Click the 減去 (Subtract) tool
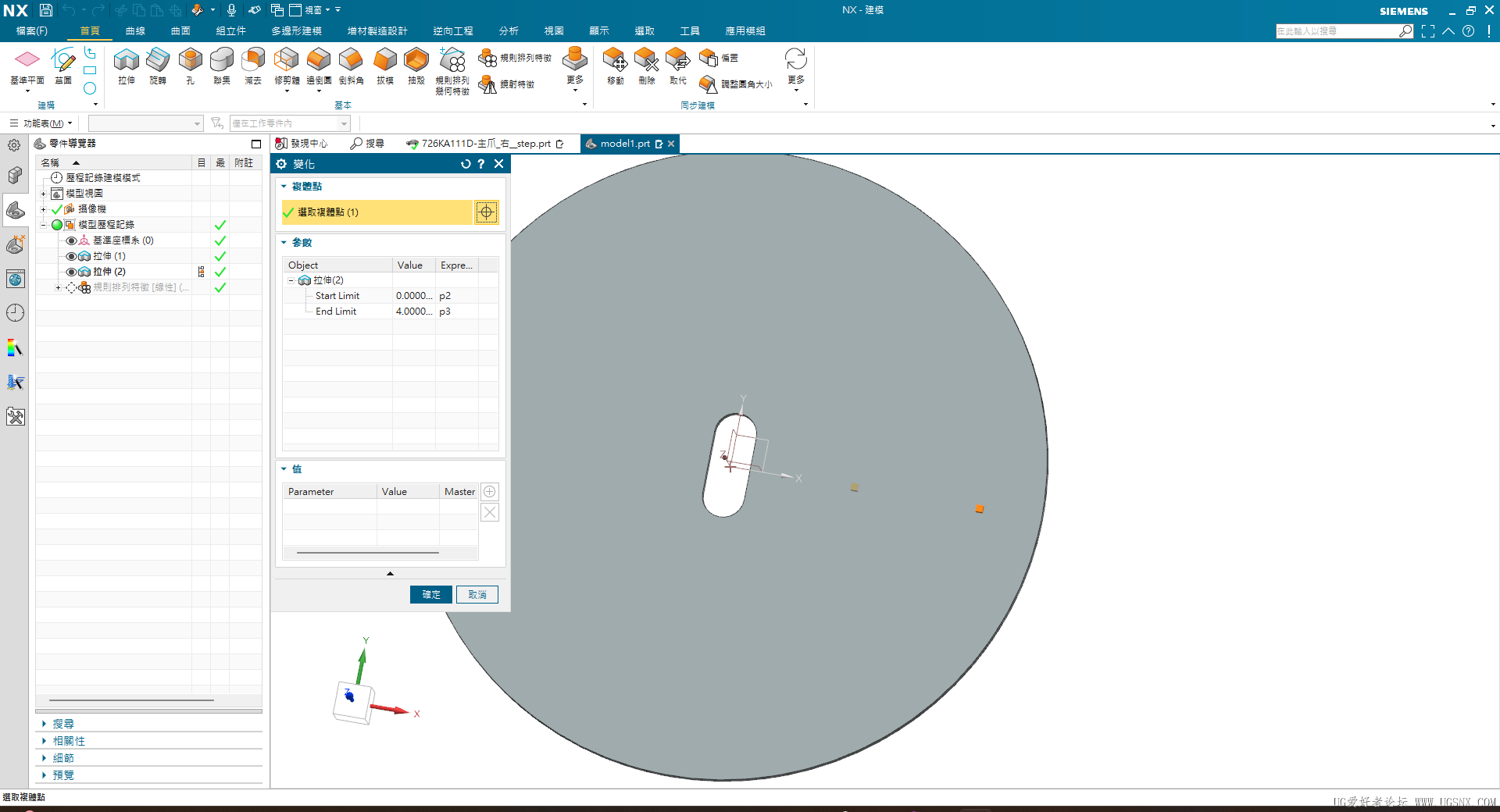 253,66
